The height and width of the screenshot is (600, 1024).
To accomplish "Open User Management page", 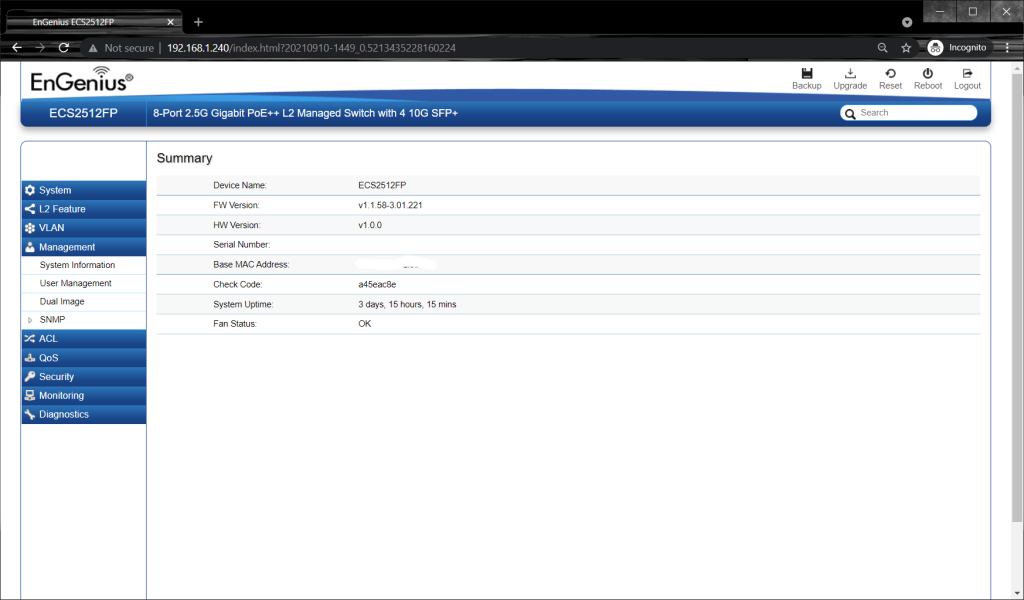I will point(76,283).
